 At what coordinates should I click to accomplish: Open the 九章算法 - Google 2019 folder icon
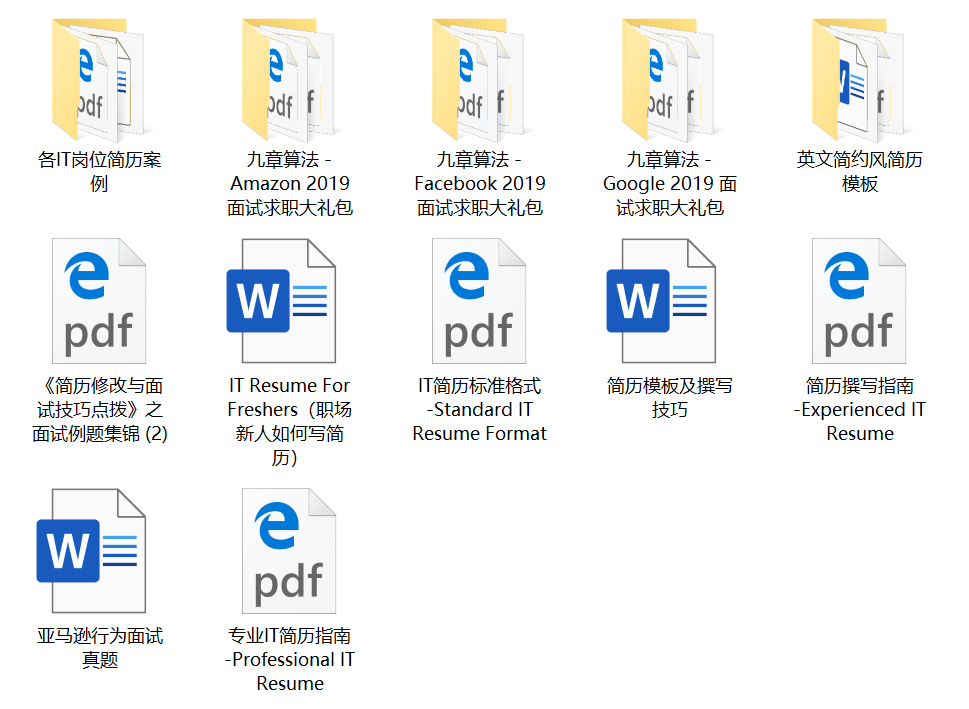click(x=669, y=79)
